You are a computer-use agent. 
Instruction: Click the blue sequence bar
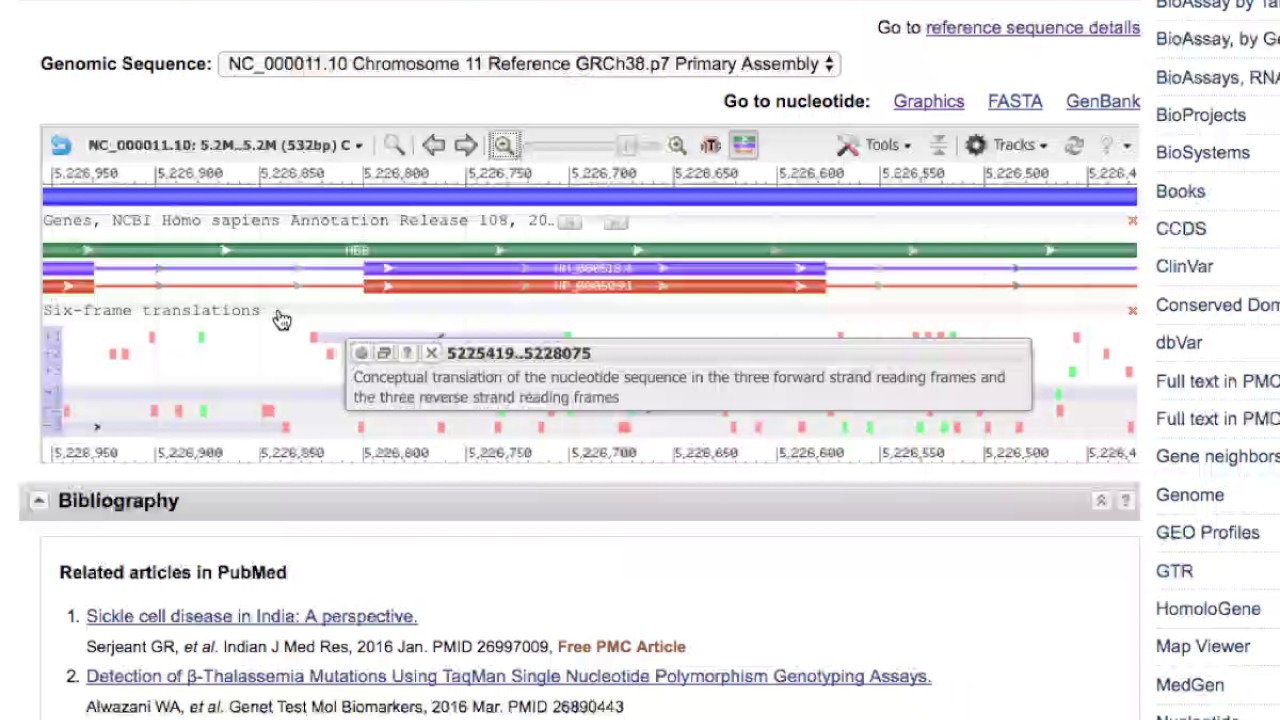[x=589, y=198]
